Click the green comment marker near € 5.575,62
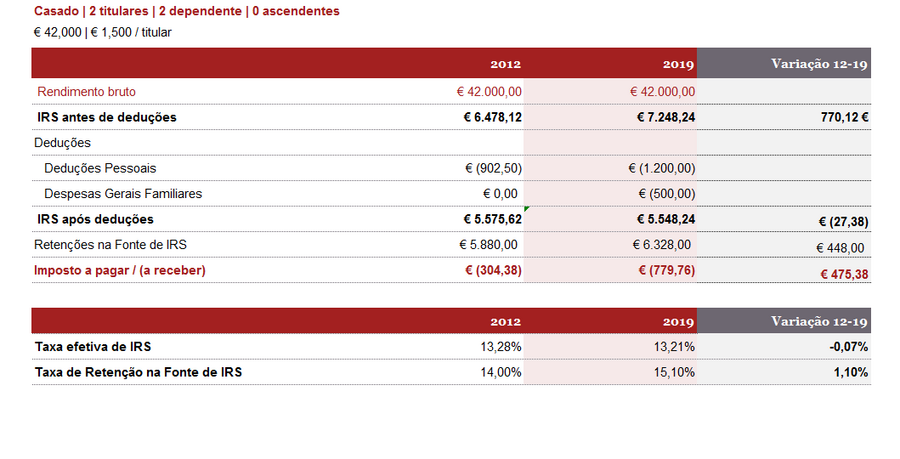This screenshot has width=900, height=459. [526, 209]
